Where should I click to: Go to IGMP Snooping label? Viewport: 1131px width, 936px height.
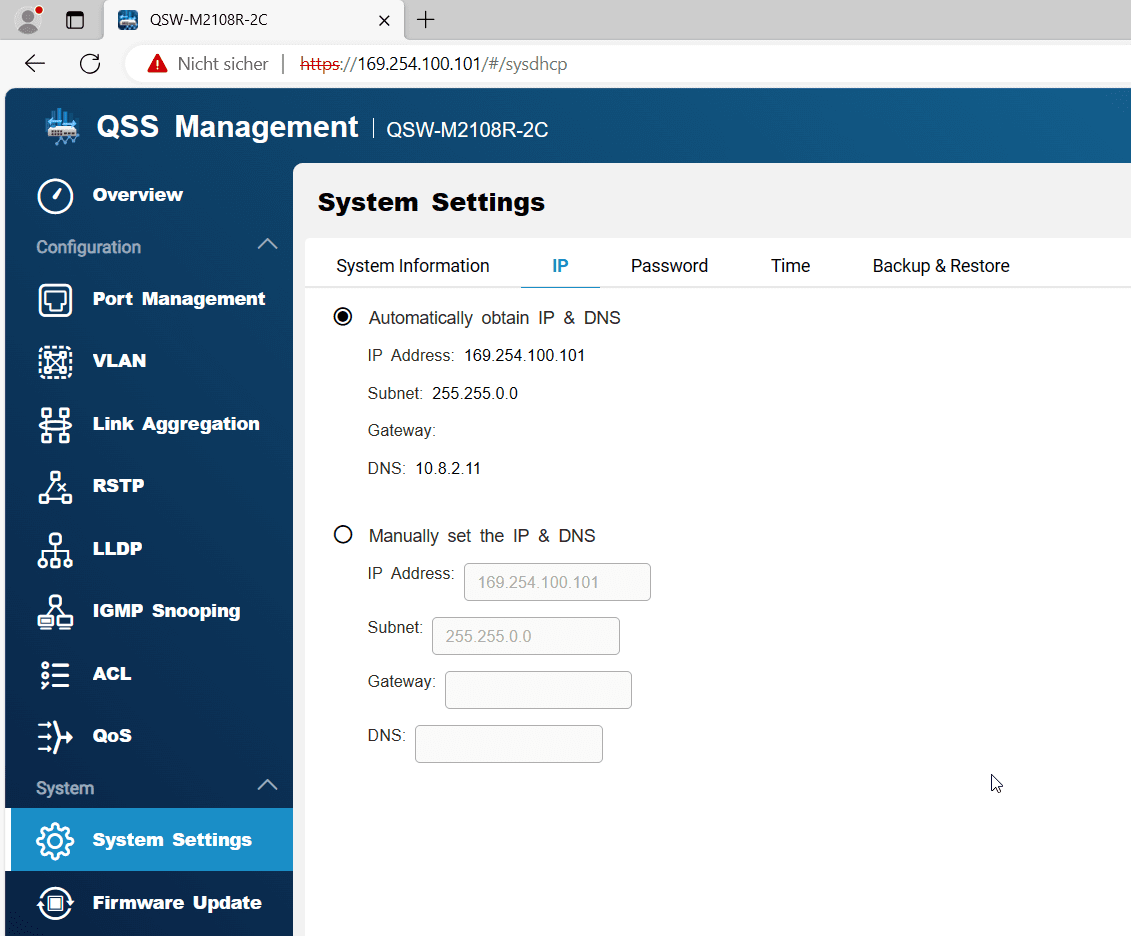167,611
